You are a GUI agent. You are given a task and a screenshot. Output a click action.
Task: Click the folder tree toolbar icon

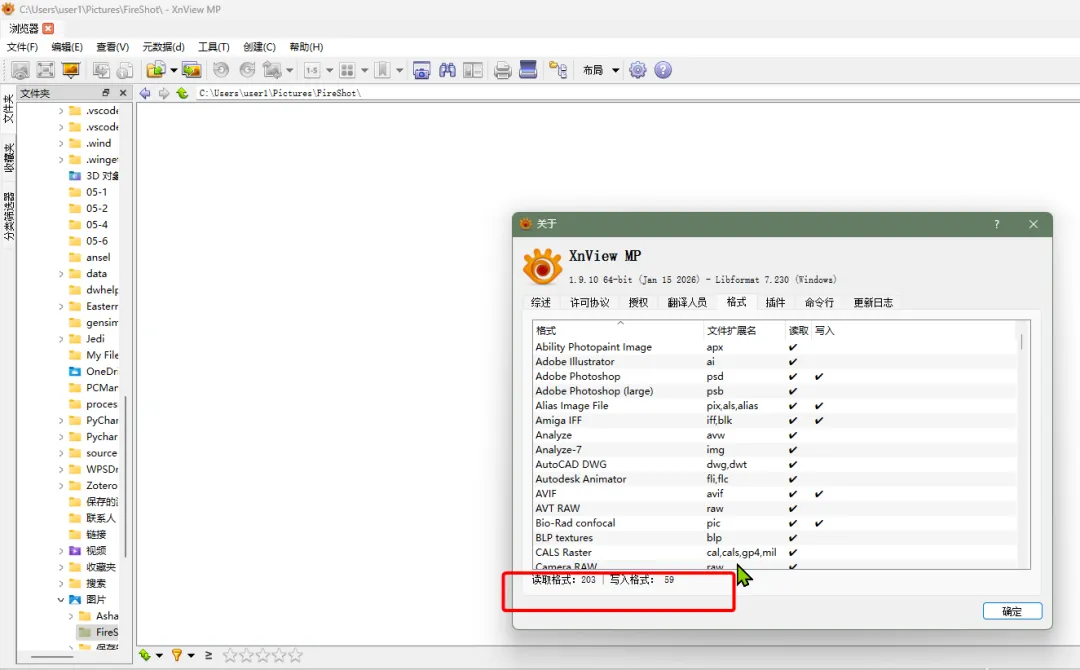(x=558, y=70)
